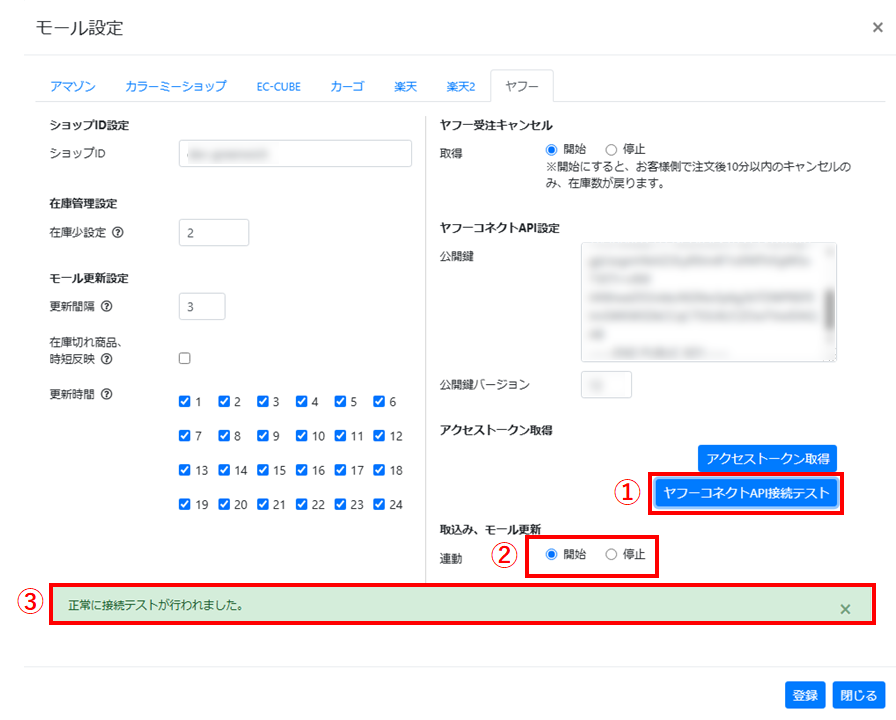Toggle update hour 10 checkbox
896x720 pixels.
tap(302, 435)
